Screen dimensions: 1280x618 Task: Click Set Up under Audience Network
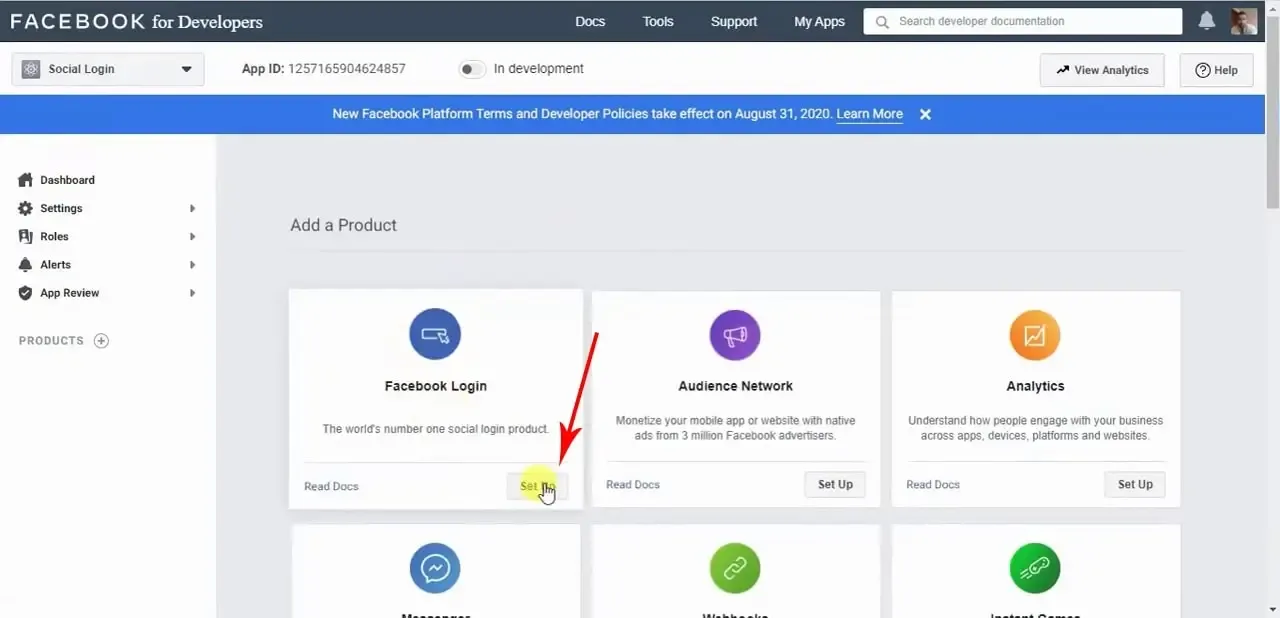coord(835,484)
